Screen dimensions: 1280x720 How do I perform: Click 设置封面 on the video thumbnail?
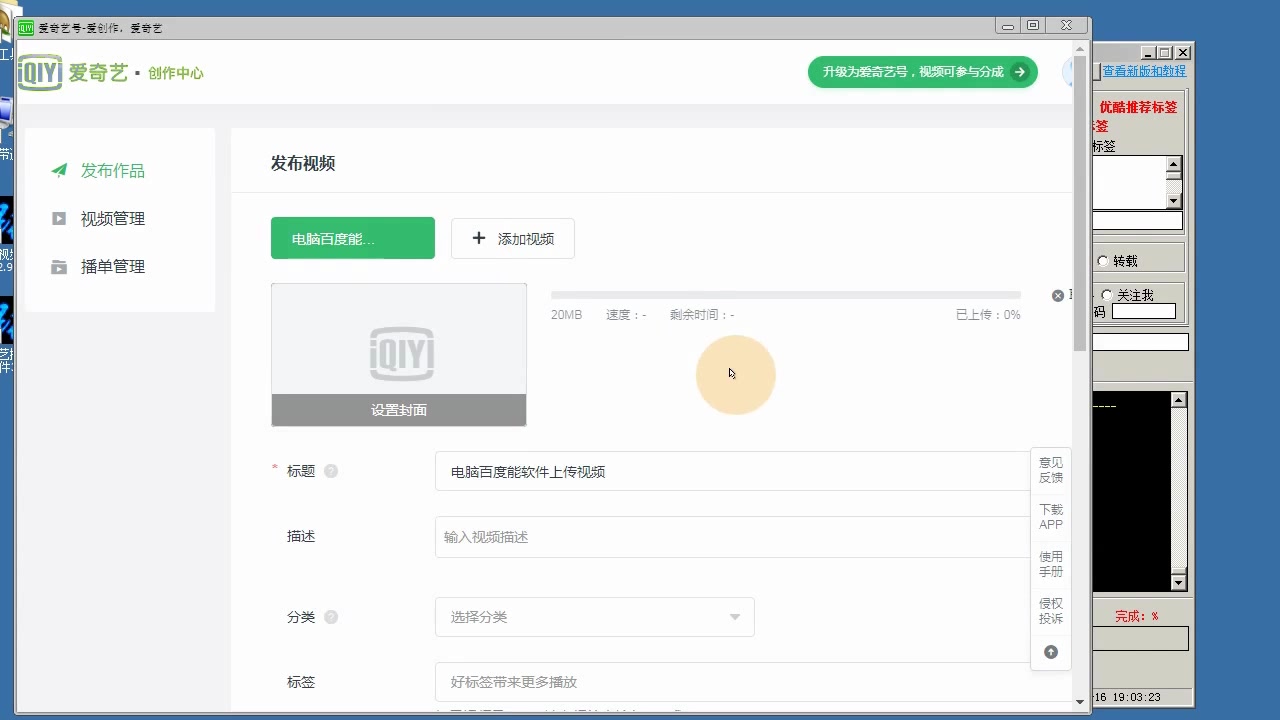pos(398,410)
